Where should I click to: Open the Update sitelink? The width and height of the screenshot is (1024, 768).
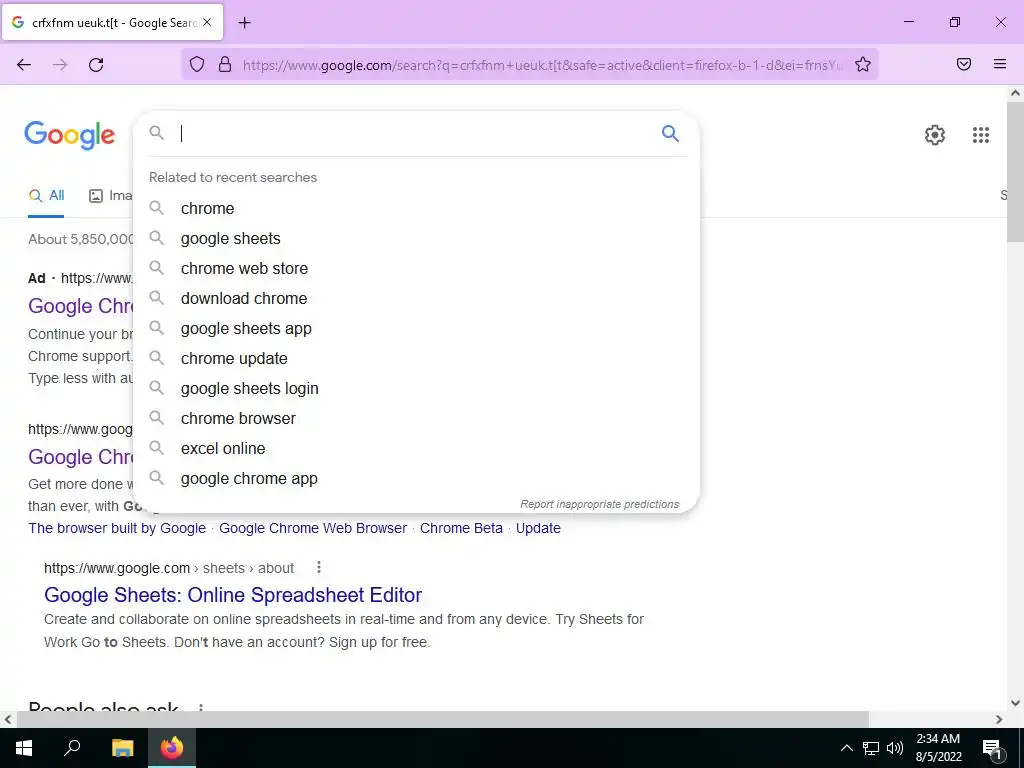click(x=538, y=528)
